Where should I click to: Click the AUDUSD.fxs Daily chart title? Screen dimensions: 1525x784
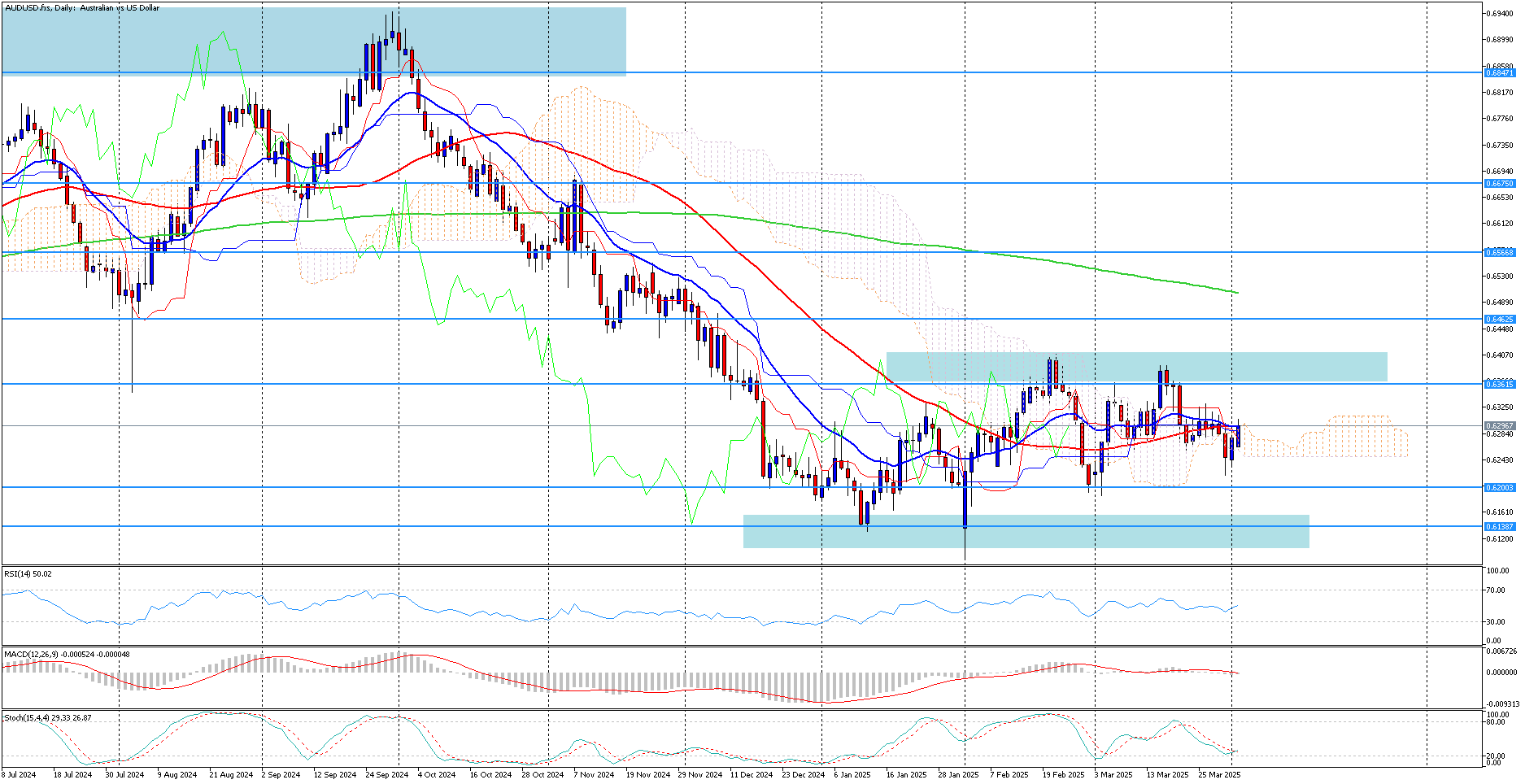click(81, 7)
